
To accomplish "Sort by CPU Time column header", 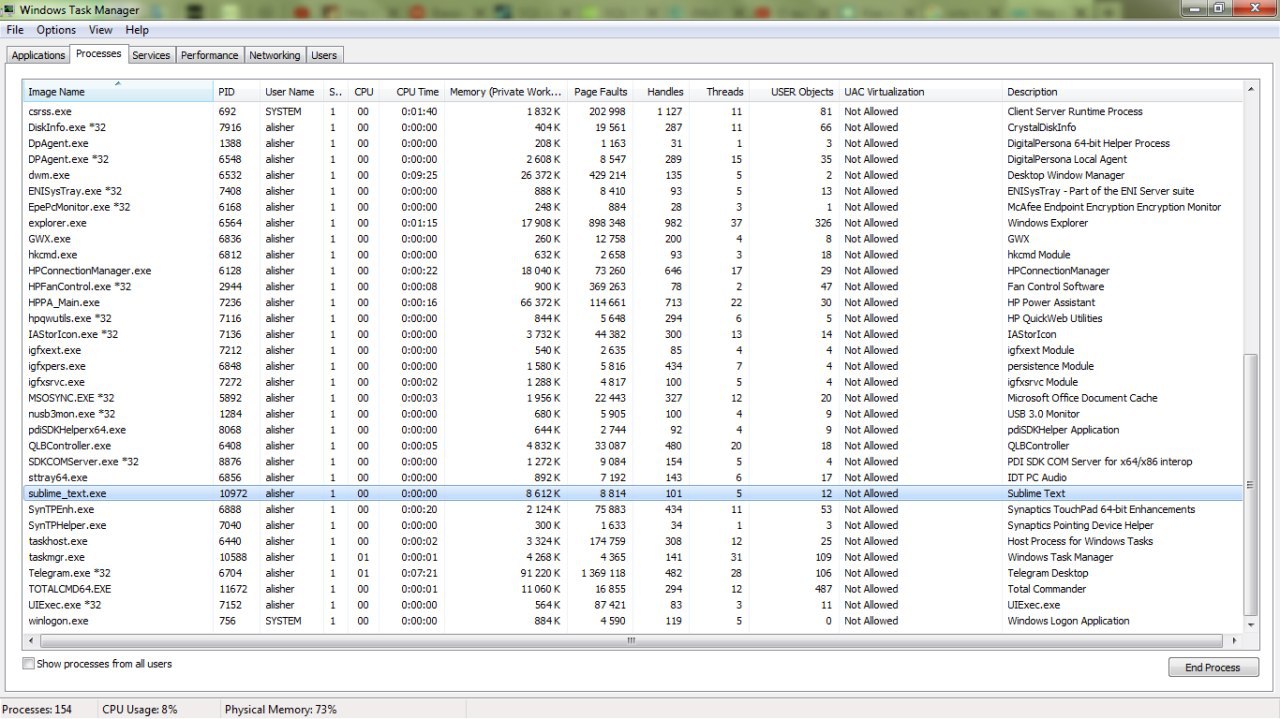I will (x=412, y=92).
